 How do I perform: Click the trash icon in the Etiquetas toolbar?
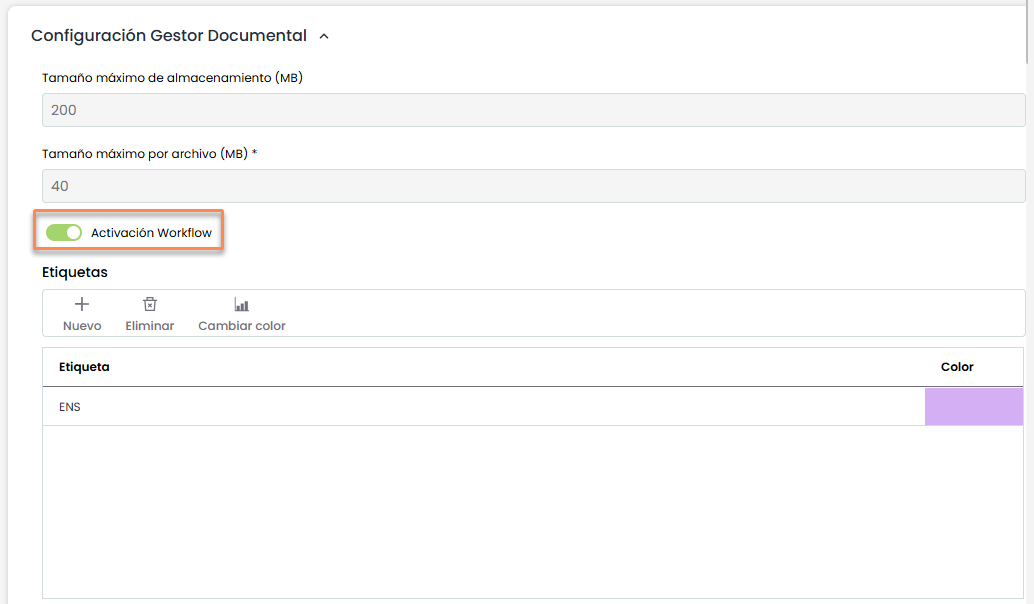(x=150, y=305)
